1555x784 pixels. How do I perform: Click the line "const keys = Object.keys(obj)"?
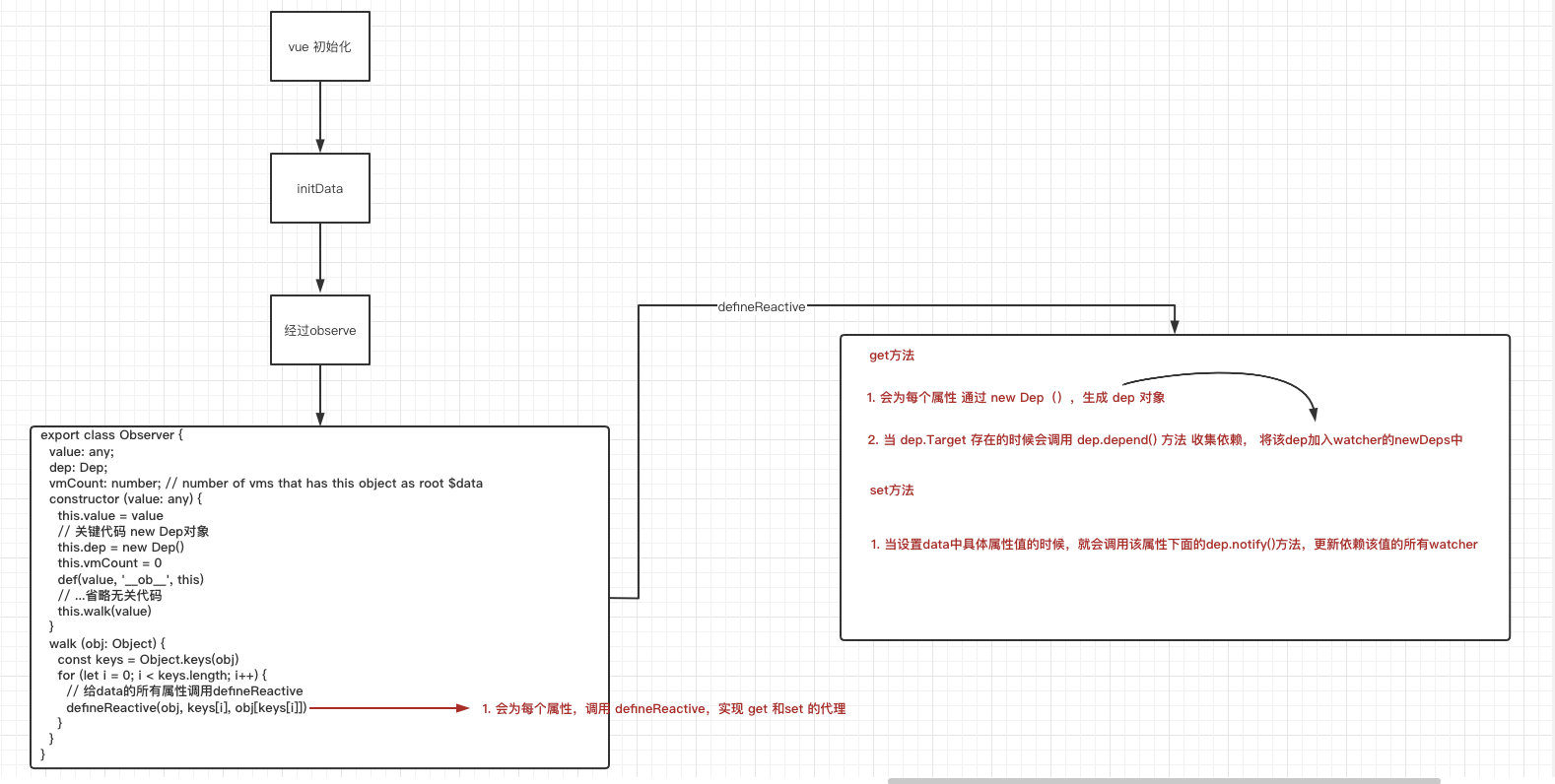[148, 660]
